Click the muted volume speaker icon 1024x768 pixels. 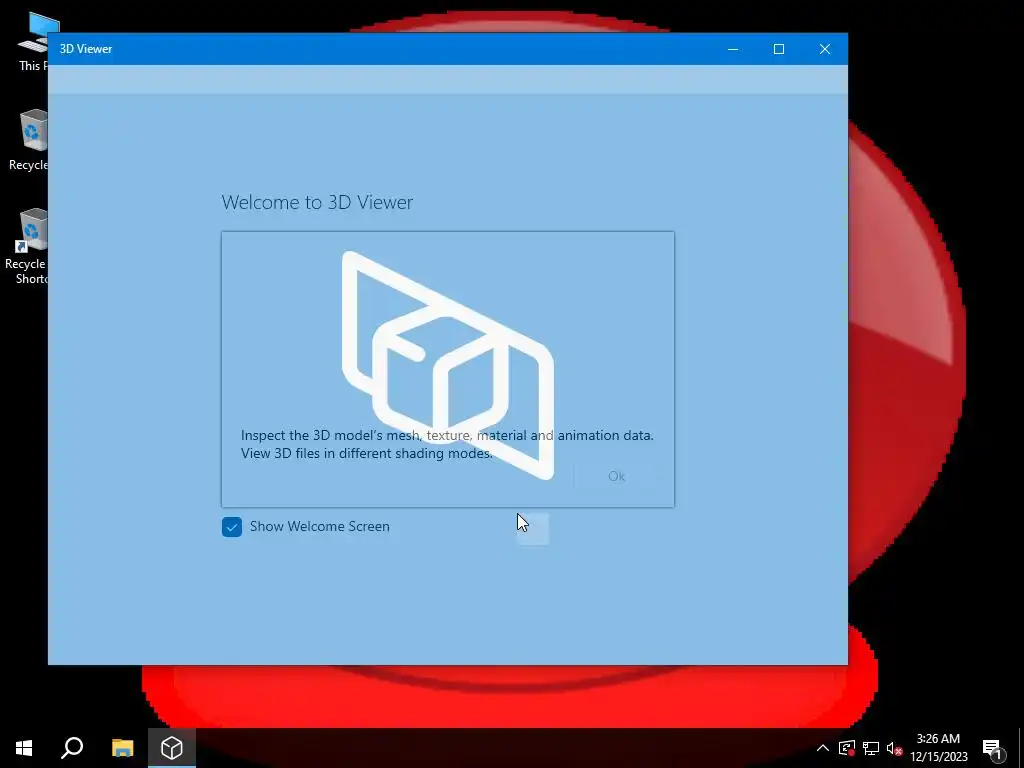[894, 748]
